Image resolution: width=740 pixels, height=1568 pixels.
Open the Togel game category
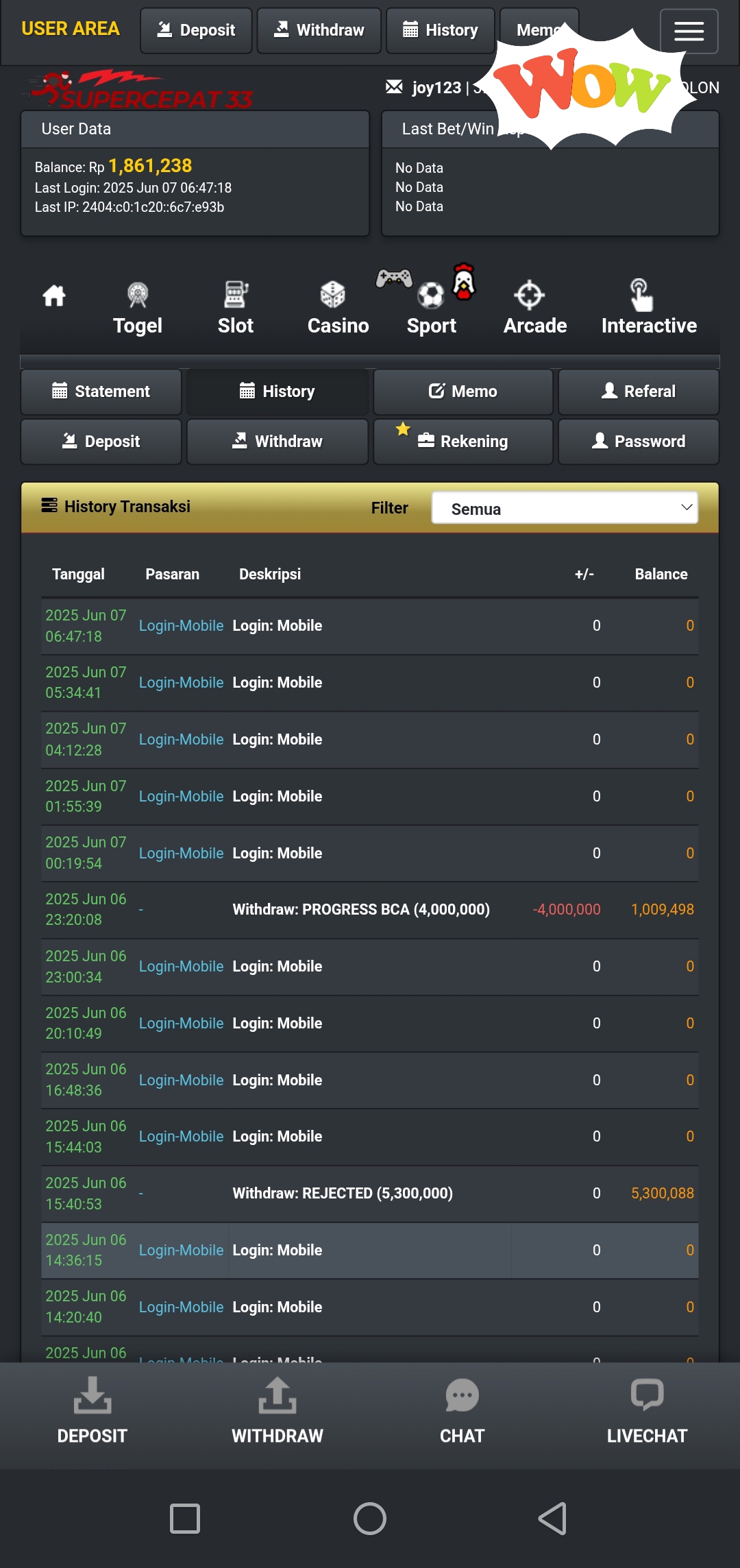click(x=138, y=309)
